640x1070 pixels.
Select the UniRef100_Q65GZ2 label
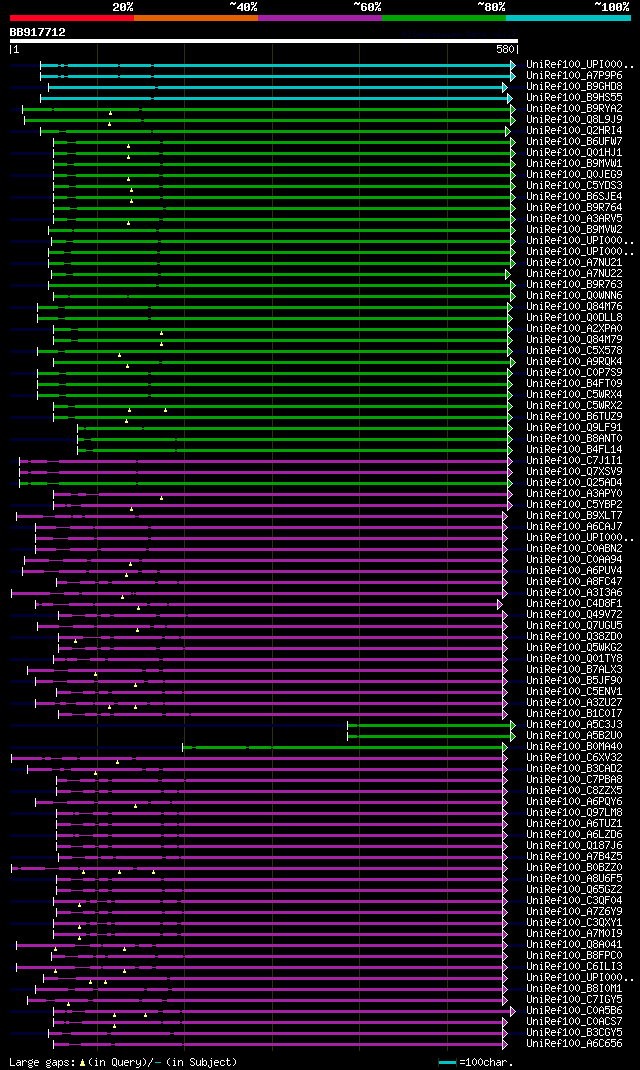tap(574, 890)
